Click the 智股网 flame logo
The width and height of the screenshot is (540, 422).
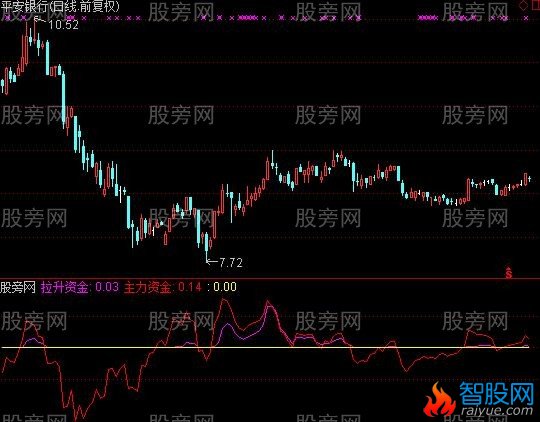coord(439,400)
